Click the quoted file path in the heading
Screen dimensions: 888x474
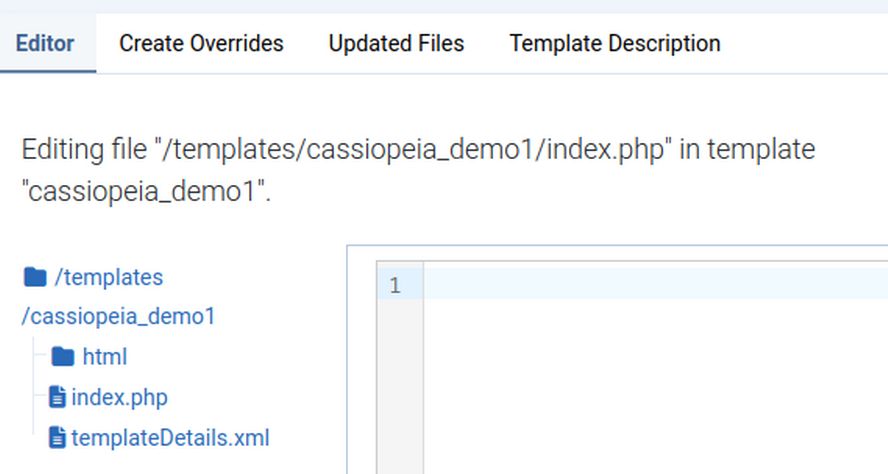point(416,150)
